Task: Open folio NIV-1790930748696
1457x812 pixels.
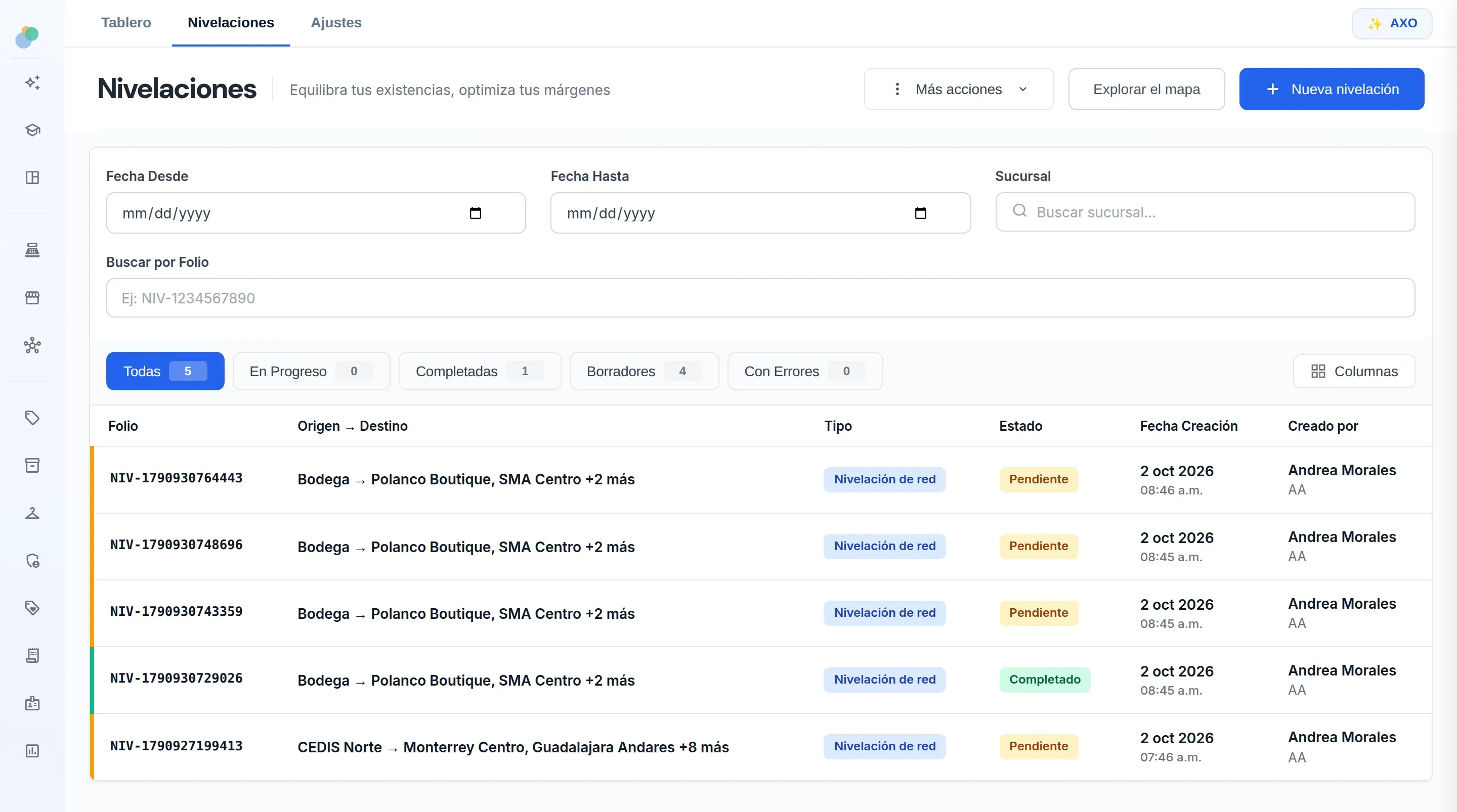Action: click(x=177, y=545)
